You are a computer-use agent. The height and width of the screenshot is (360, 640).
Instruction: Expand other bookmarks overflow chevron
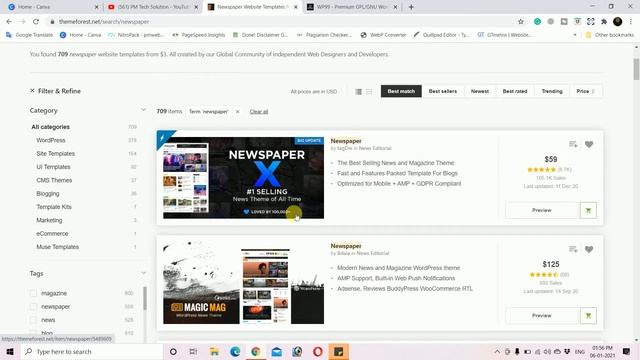575,35
